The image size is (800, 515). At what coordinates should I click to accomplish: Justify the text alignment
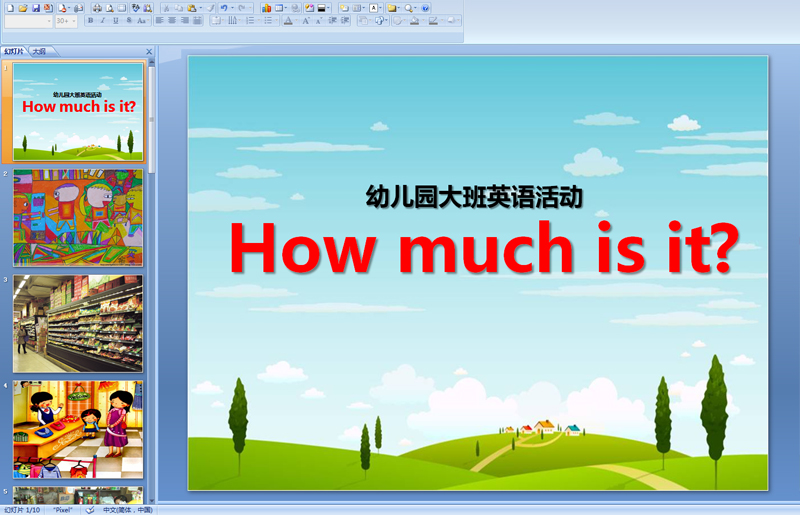coord(197,20)
